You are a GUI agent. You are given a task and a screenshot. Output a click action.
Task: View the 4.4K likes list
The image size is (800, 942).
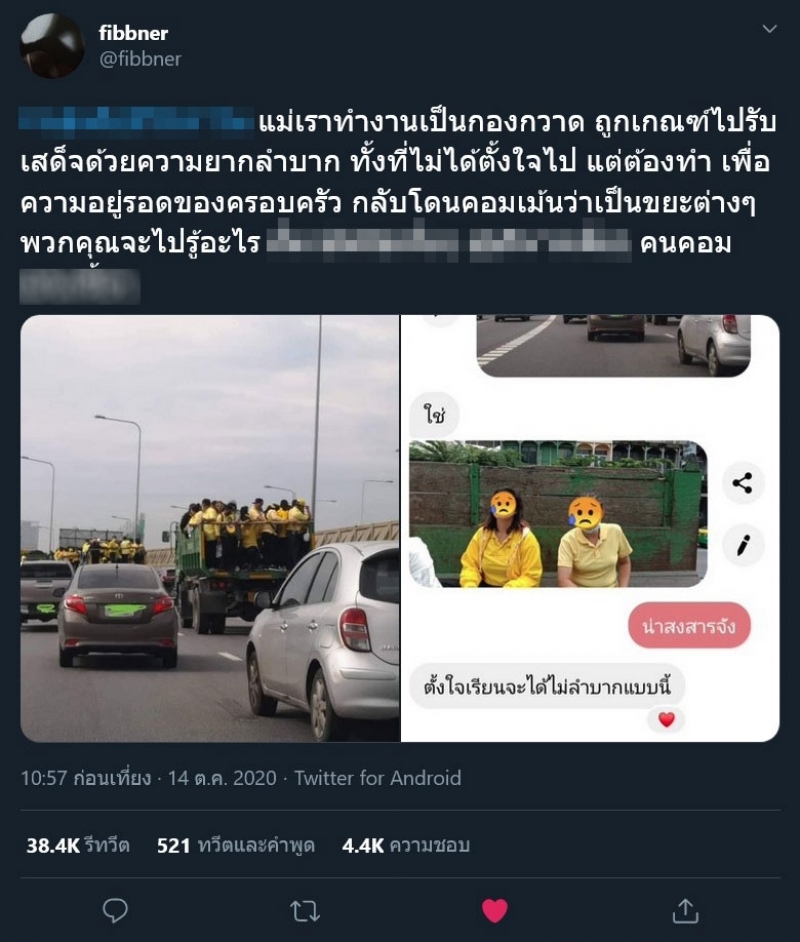coord(405,846)
